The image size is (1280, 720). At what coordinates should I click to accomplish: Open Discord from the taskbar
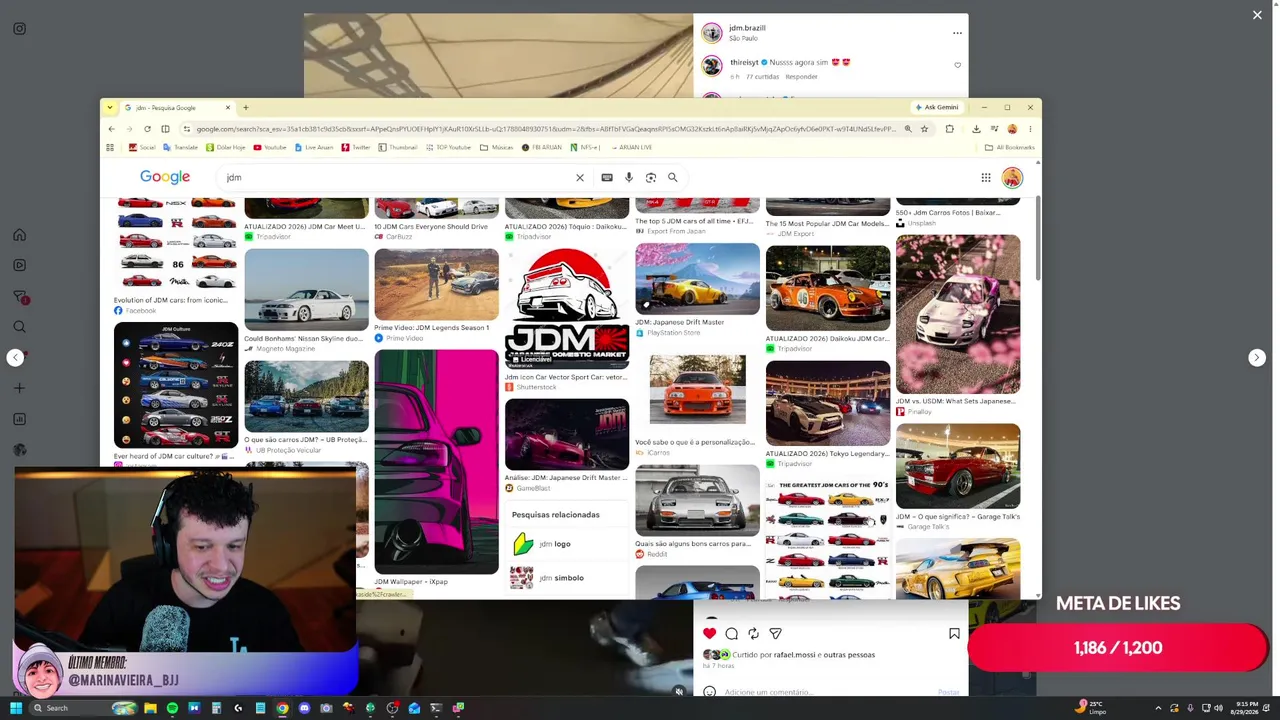(304, 708)
